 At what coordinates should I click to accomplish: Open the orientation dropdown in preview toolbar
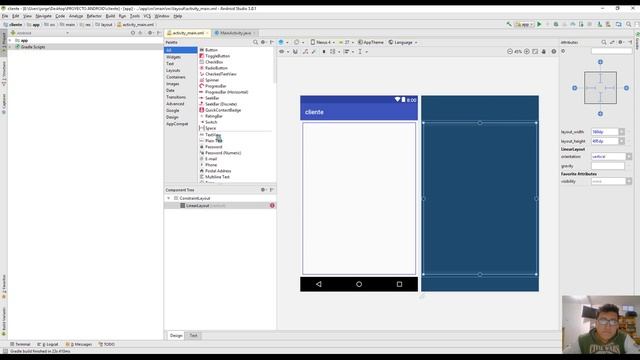tap(299, 42)
